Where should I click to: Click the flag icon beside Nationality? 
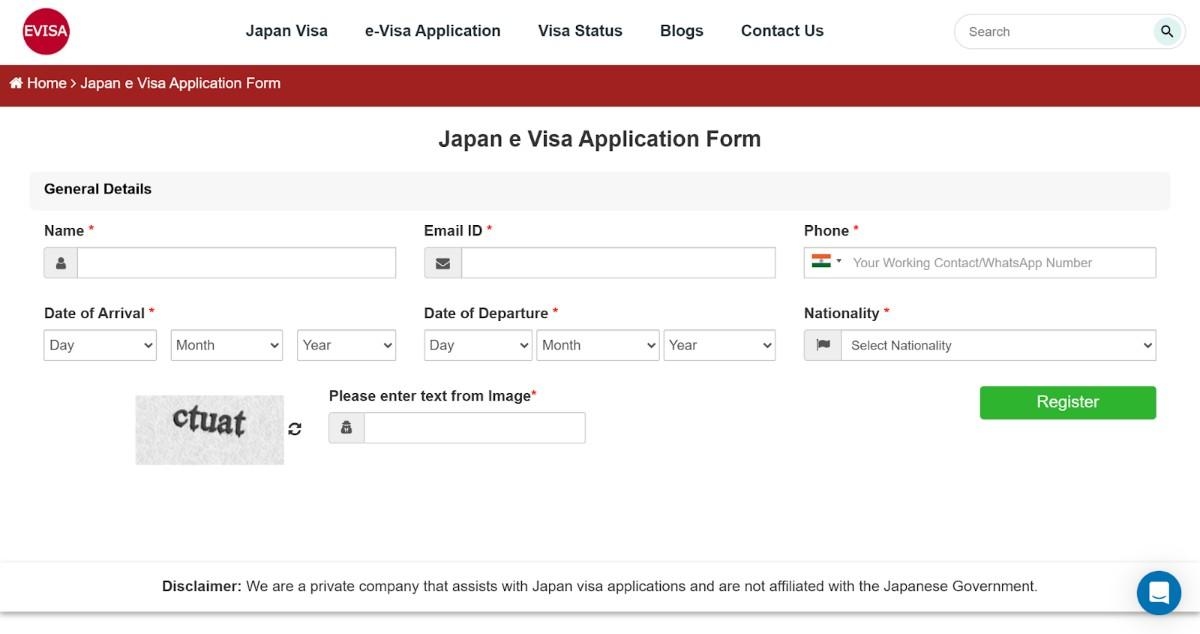click(823, 345)
